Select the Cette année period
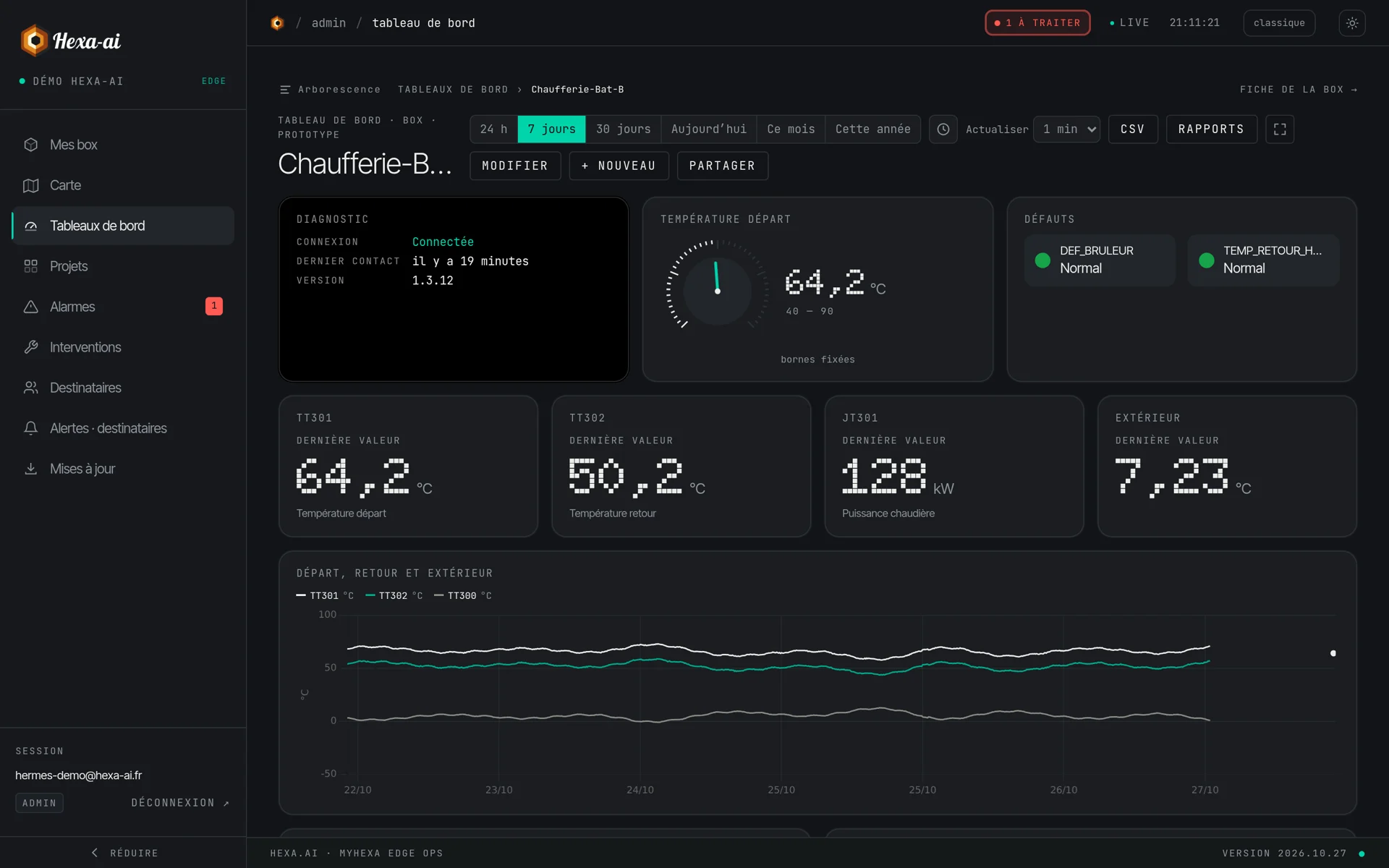This screenshot has width=1389, height=868. point(872,129)
